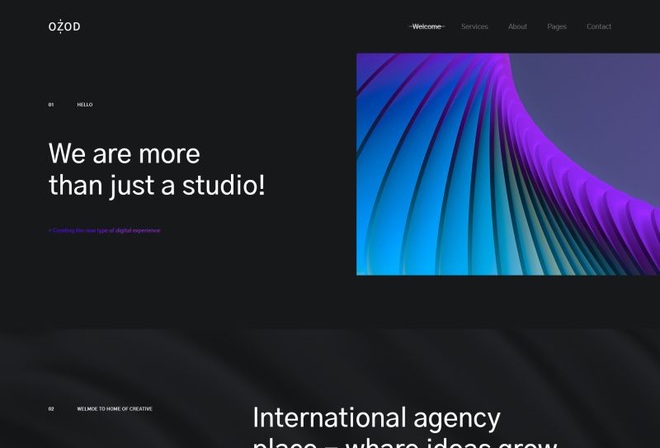
Task: Click the '01' section number
Action: pyautogui.click(x=51, y=104)
